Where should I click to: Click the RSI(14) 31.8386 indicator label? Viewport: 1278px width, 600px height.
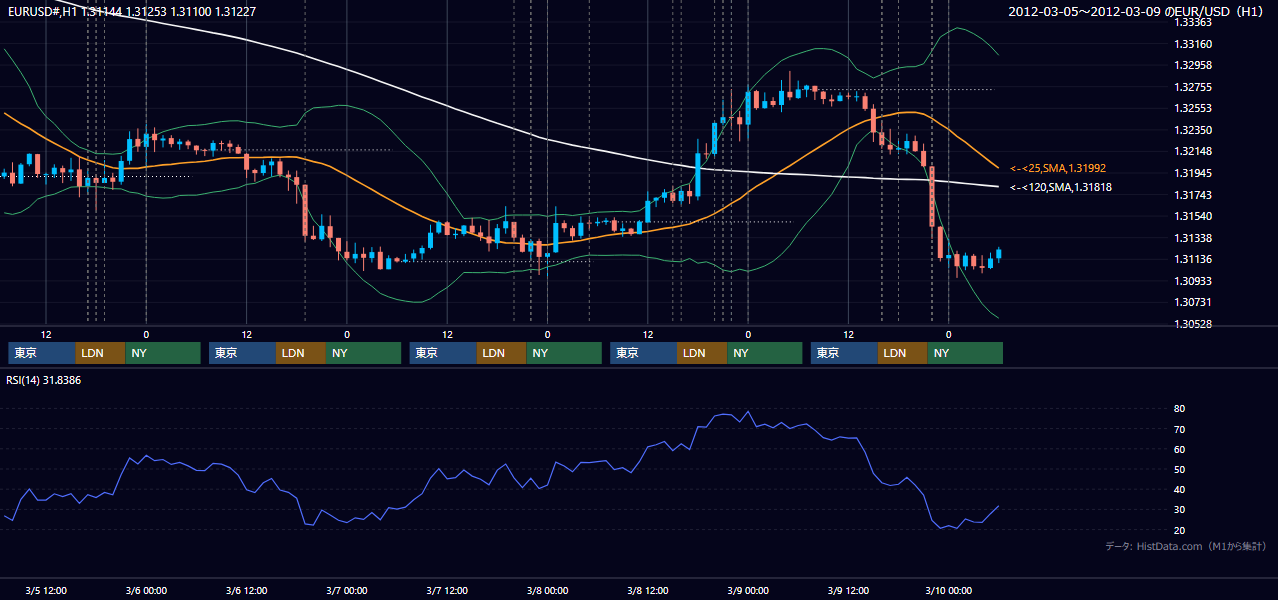44,380
